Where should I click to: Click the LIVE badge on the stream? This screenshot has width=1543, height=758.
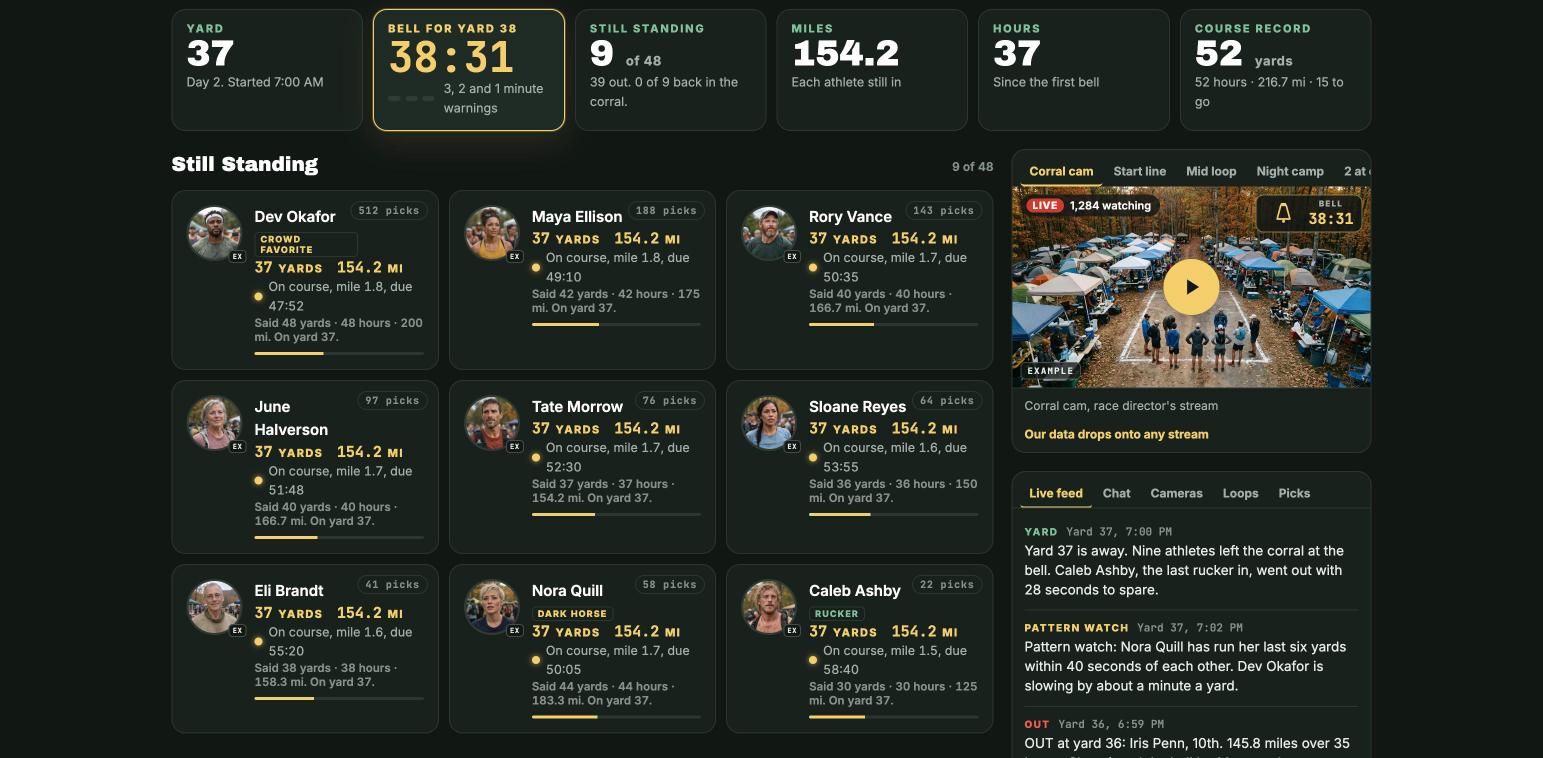(1044, 205)
